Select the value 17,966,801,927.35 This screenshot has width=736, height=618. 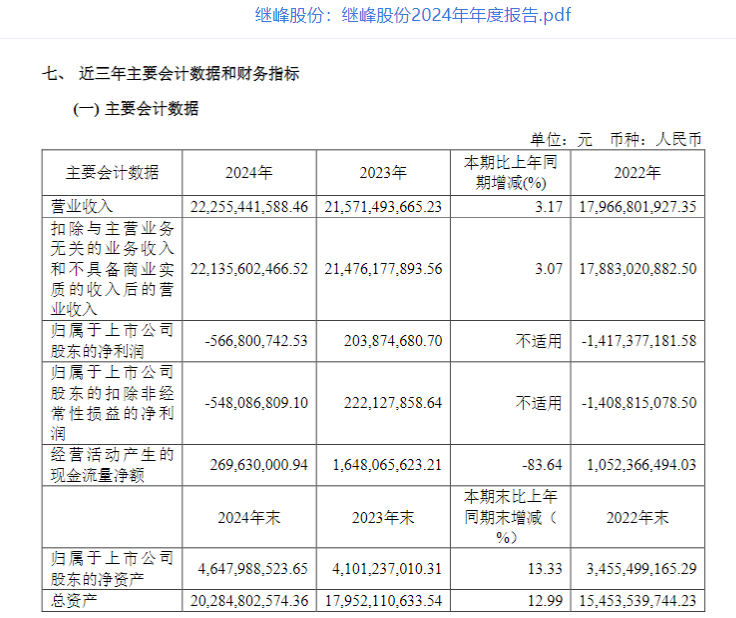tap(637, 206)
